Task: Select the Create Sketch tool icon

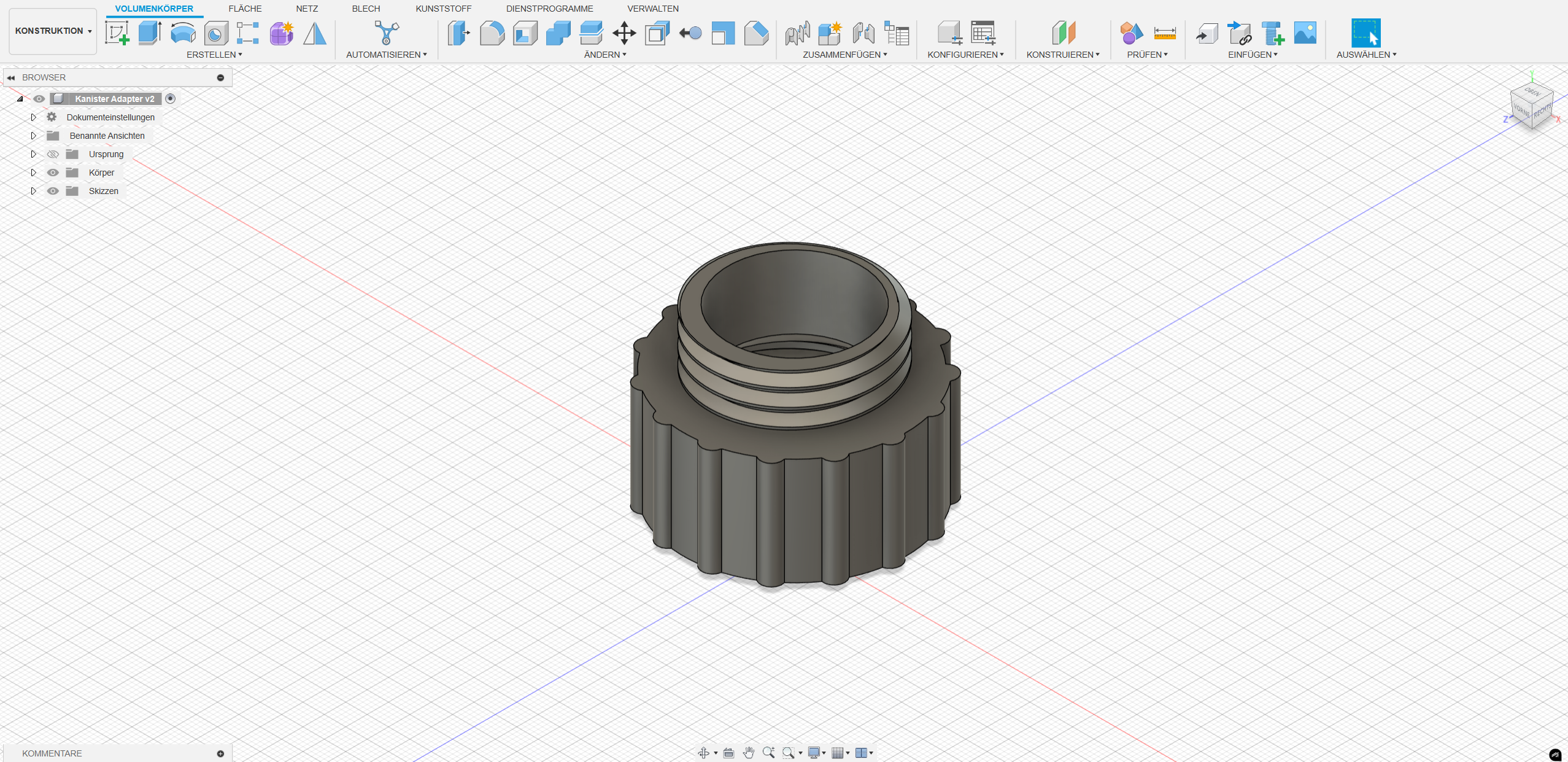Action: [117, 33]
